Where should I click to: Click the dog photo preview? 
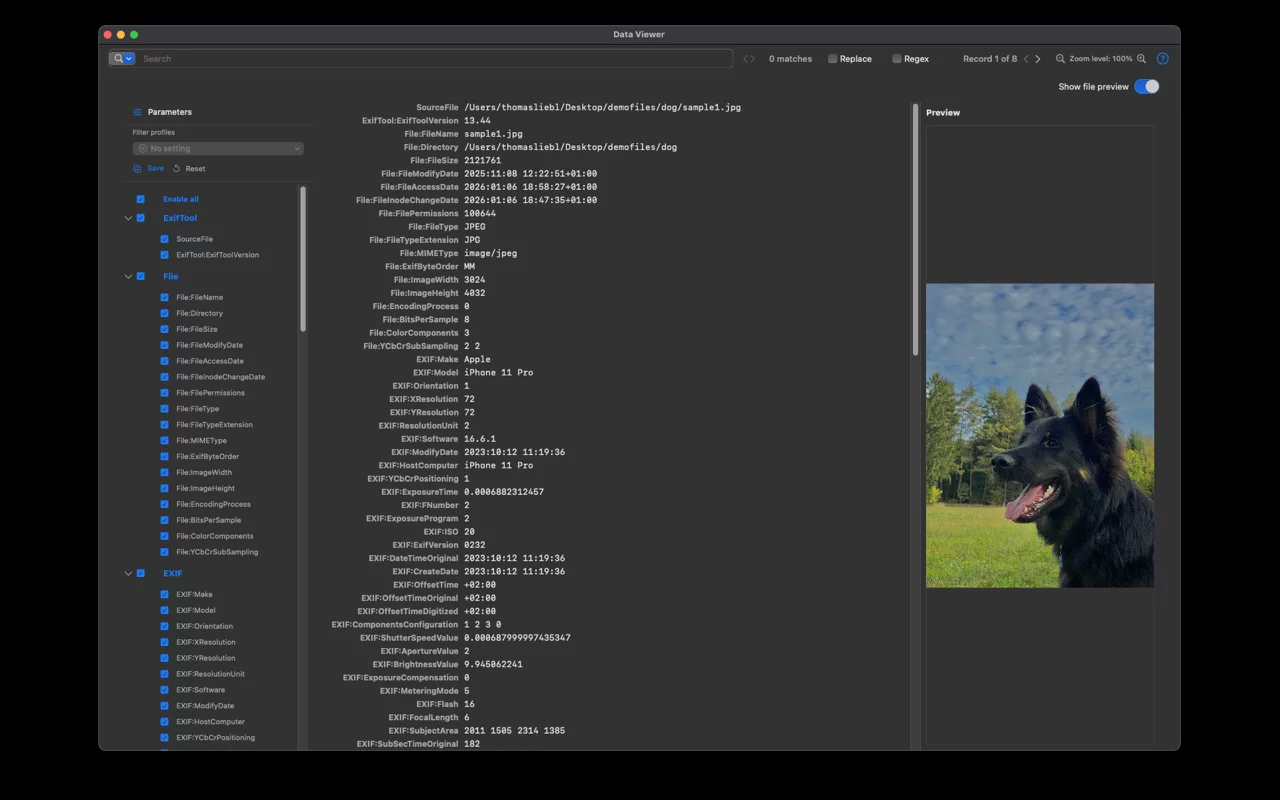tap(1039, 435)
